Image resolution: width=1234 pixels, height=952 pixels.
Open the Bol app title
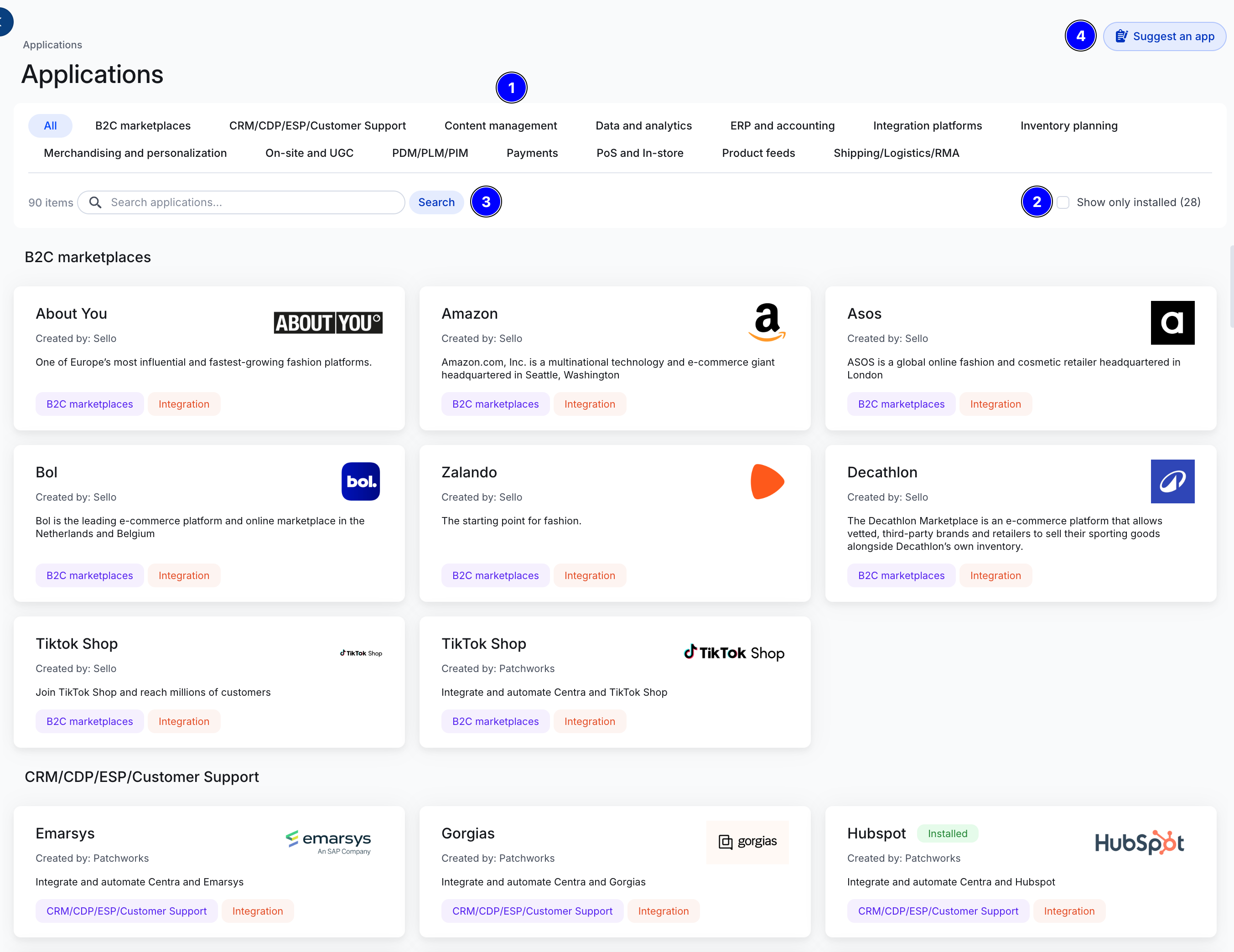(x=47, y=472)
